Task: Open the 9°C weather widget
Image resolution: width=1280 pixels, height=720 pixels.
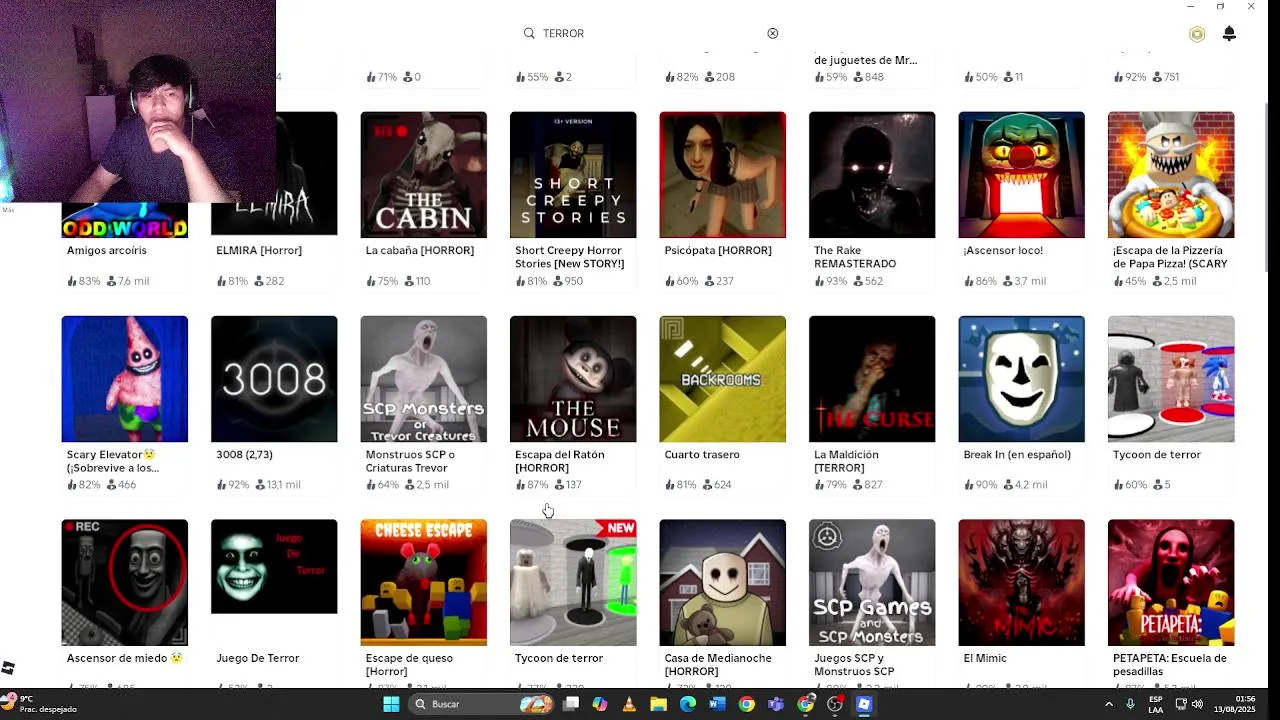Action: pyautogui.click(x=42, y=704)
